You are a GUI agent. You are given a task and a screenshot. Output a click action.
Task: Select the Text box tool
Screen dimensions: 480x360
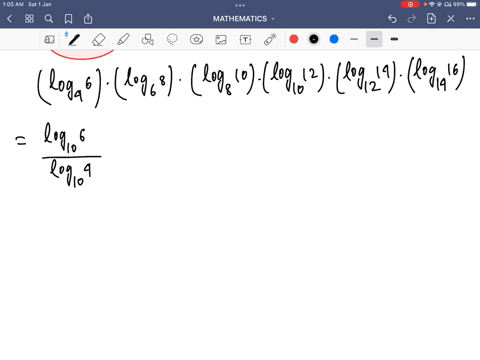coord(245,40)
